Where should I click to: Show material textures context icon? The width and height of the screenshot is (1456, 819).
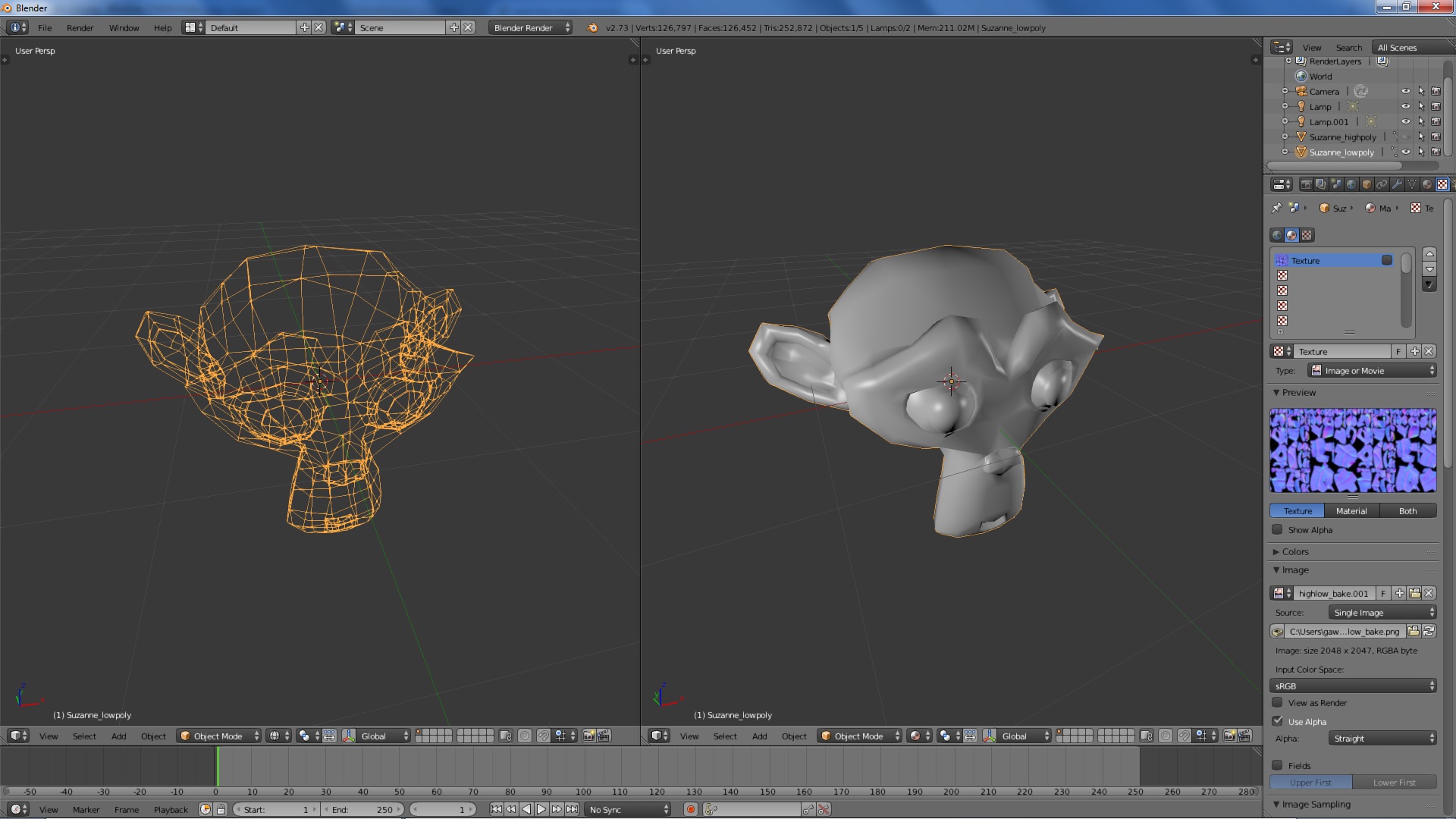(x=1292, y=235)
